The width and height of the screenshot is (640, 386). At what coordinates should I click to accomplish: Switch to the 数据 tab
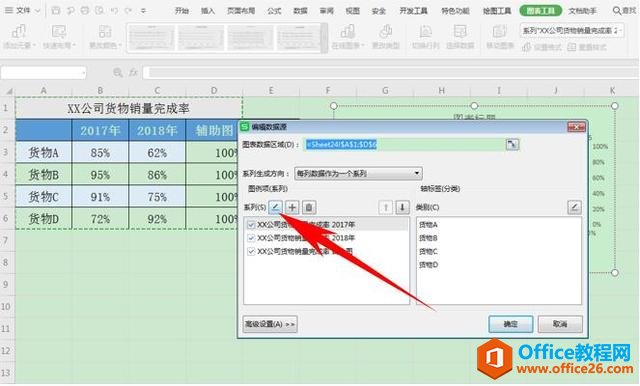[x=300, y=11]
